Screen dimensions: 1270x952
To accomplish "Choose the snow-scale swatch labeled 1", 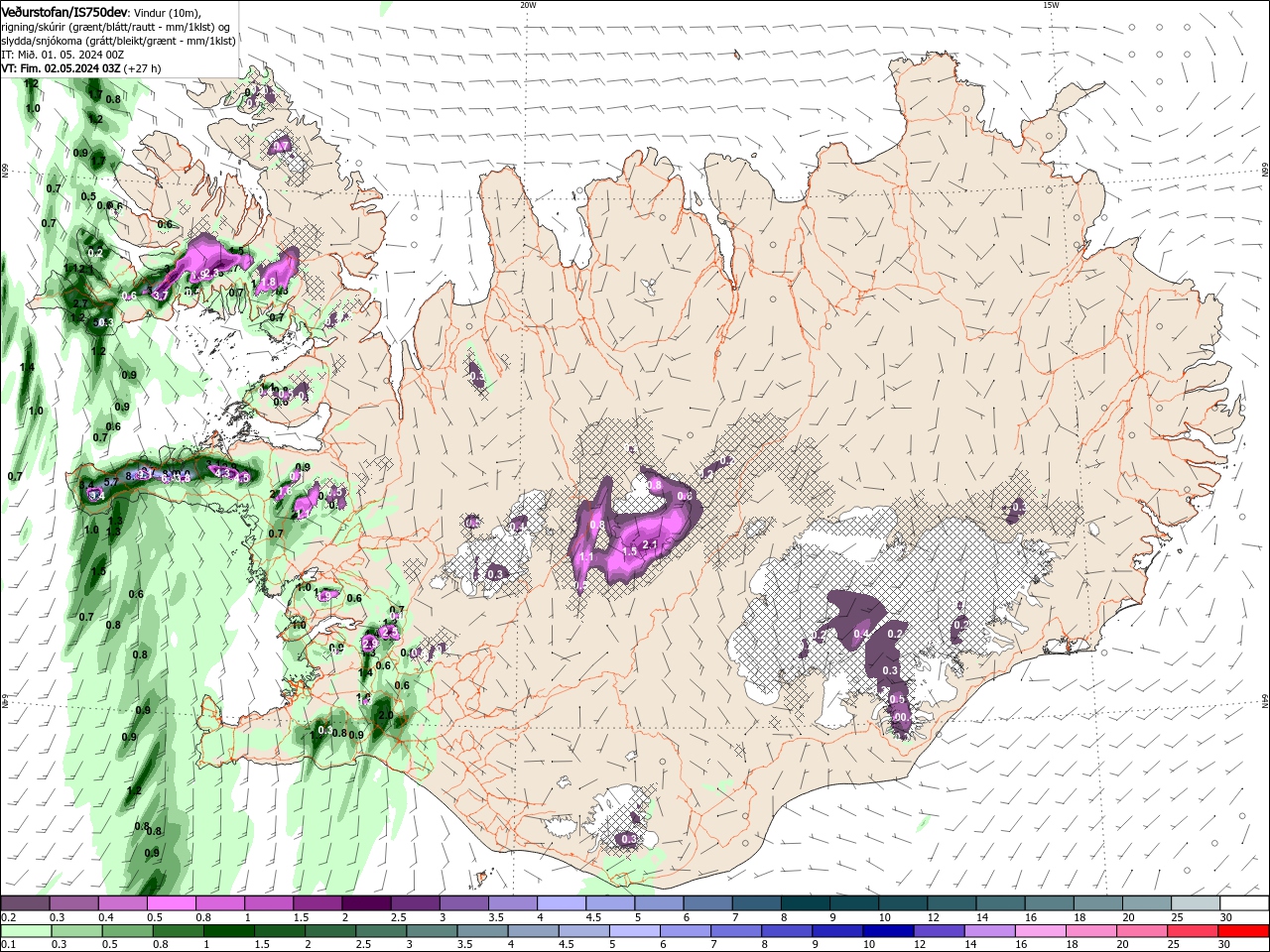I will click(268, 903).
